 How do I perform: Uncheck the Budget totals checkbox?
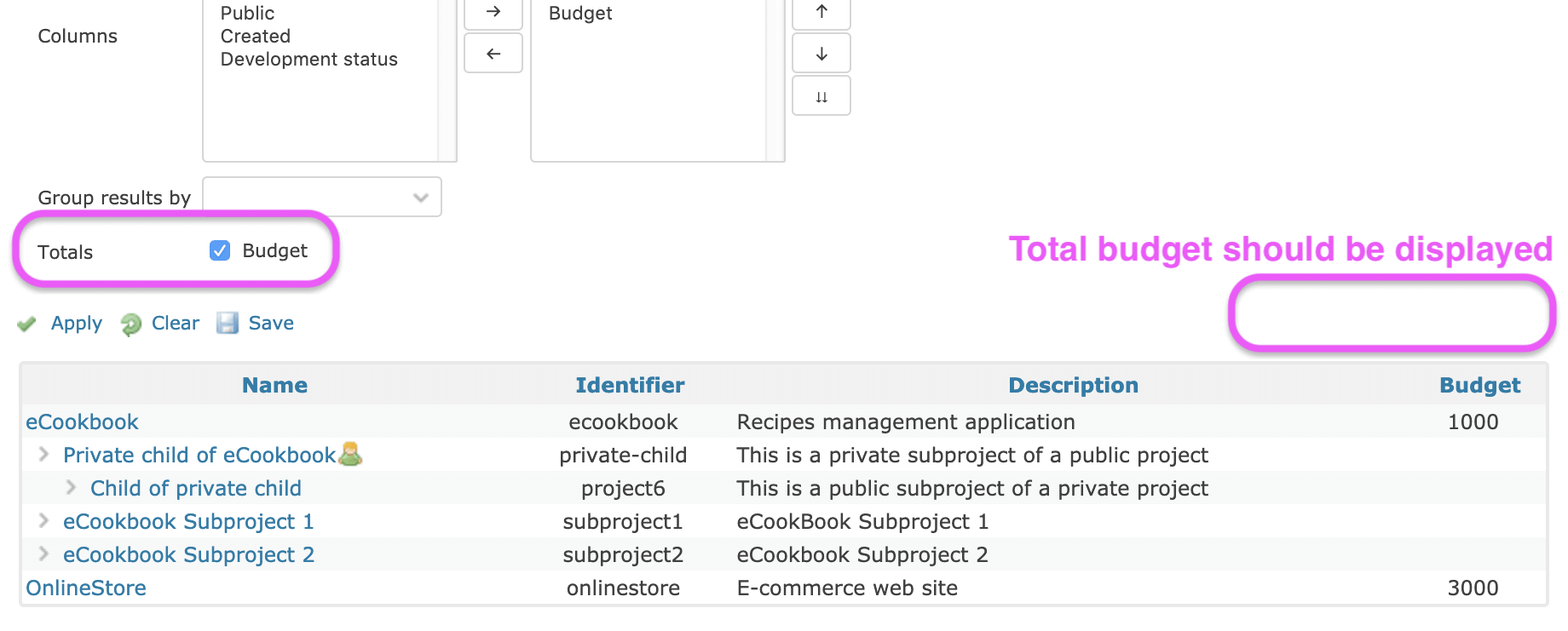[x=220, y=250]
